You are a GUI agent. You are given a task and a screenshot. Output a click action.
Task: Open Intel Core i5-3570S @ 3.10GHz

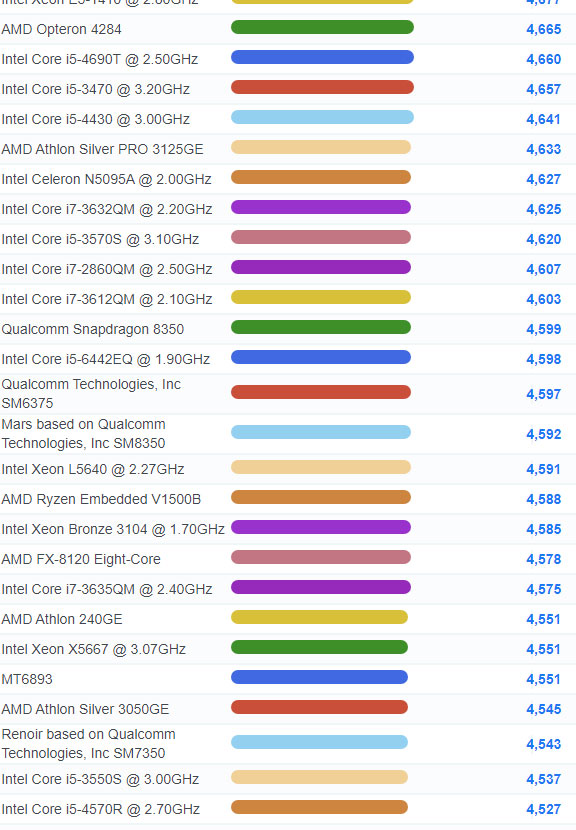click(x=100, y=239)
